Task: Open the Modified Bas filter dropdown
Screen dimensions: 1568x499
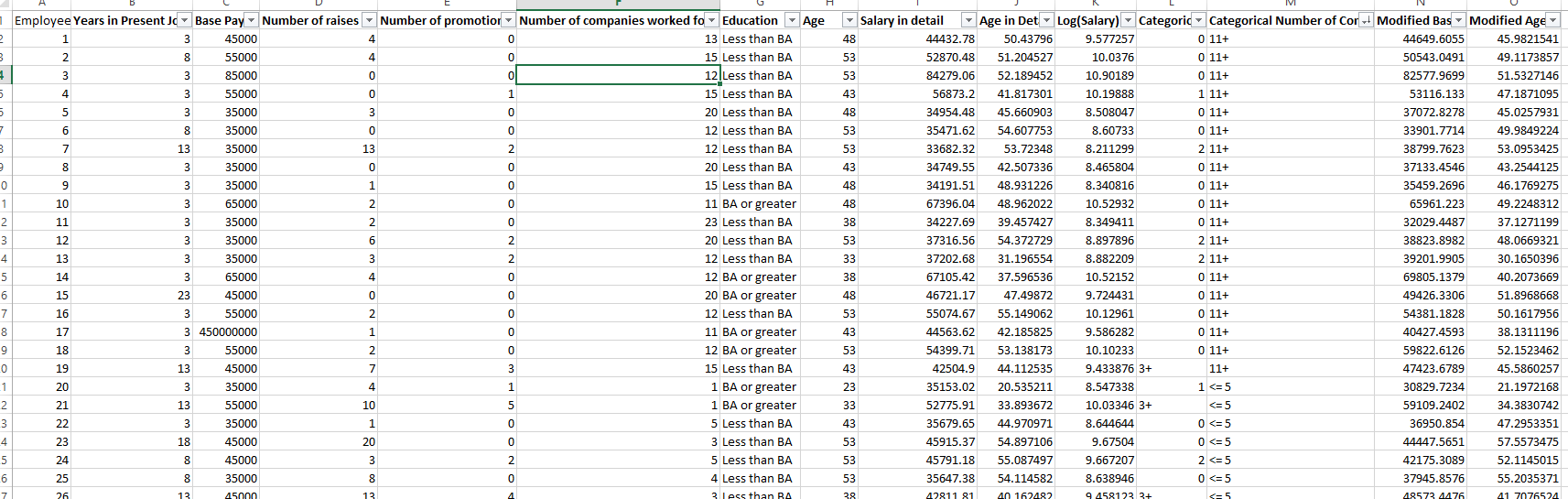Action: 1458,20
